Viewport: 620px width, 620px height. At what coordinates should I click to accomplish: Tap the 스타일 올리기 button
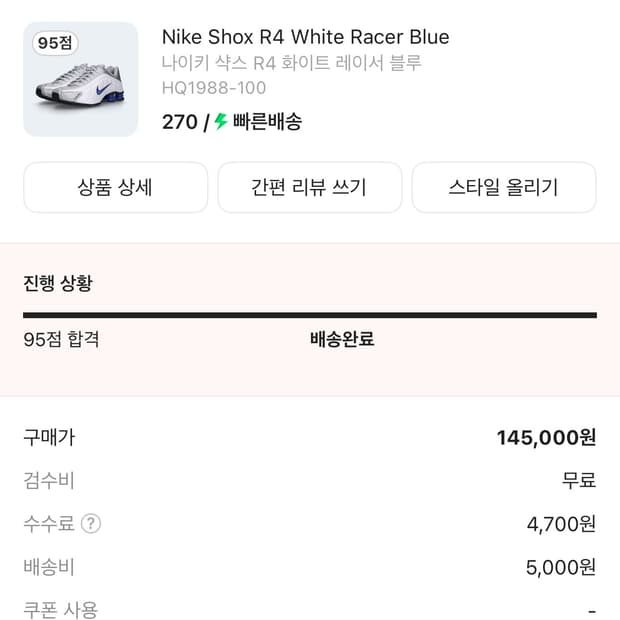503,187
